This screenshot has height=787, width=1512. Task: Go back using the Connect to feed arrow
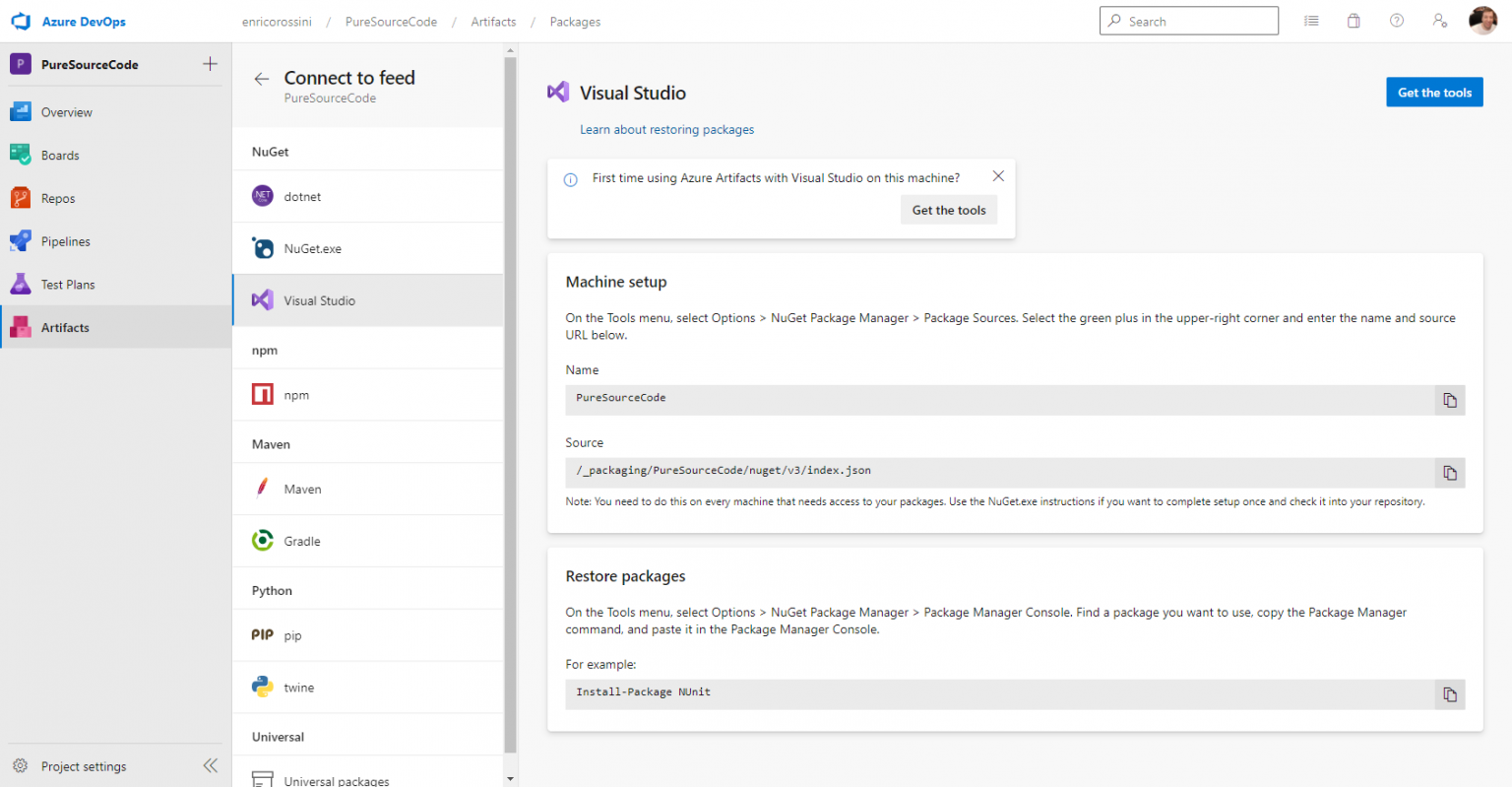point(260,79)
